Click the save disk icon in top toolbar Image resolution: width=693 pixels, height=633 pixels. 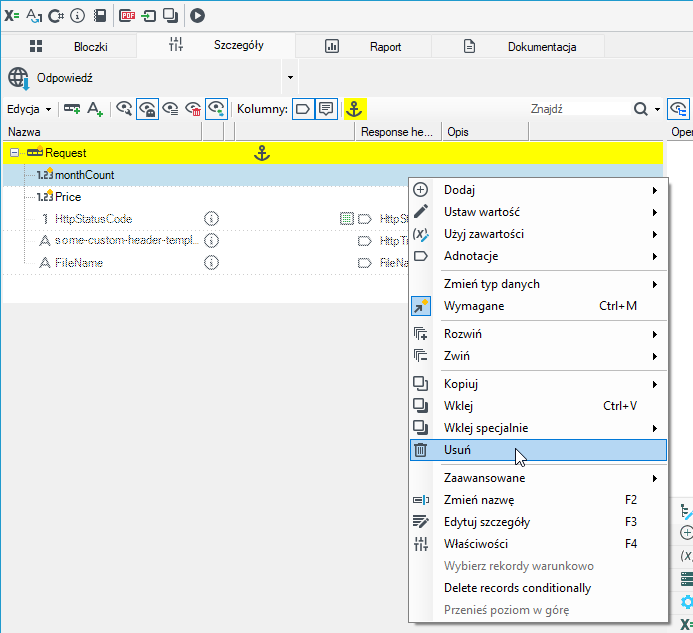[100, 16]
